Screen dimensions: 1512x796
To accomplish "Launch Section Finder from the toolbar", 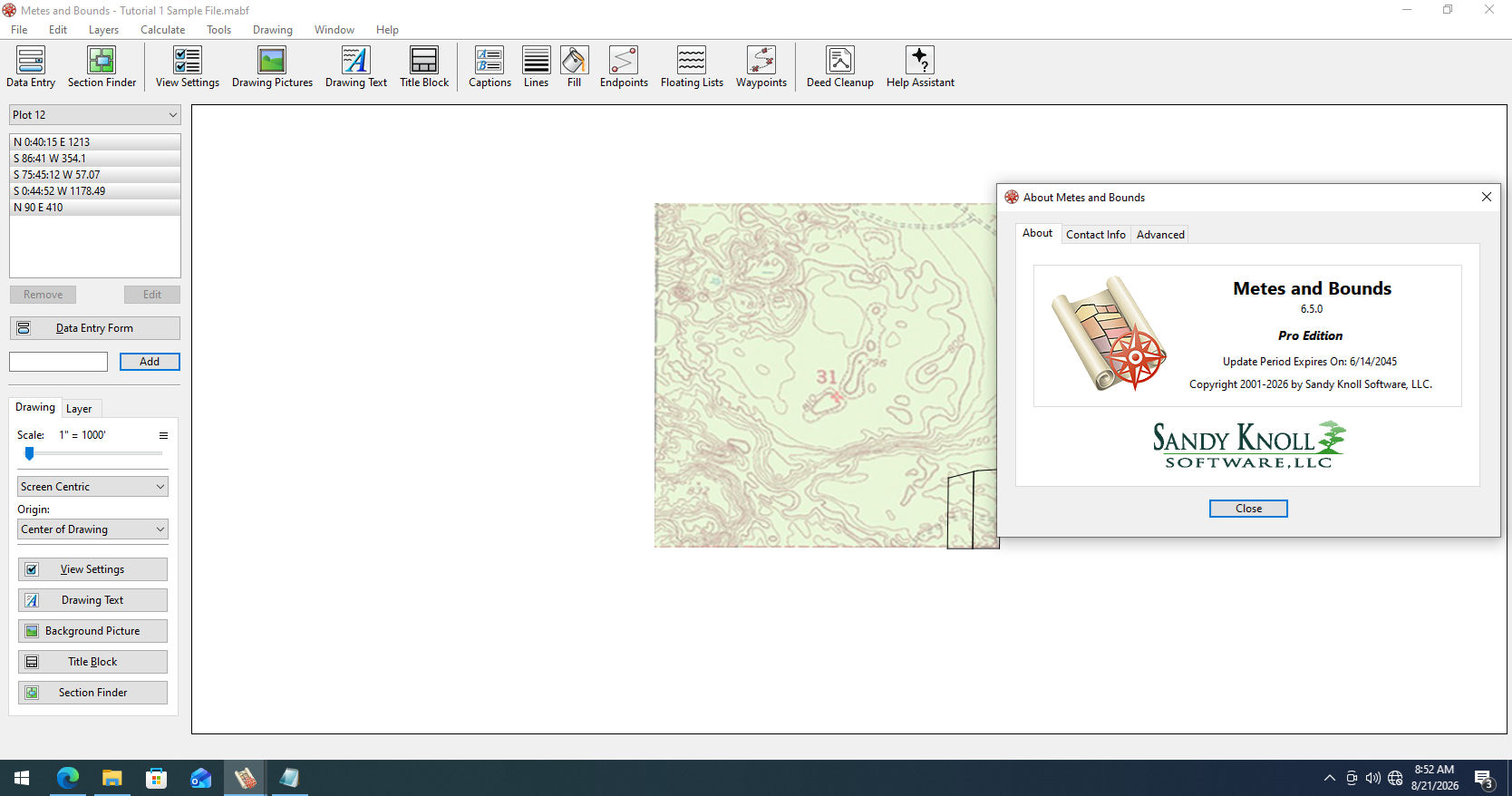I will coord(102,67).
